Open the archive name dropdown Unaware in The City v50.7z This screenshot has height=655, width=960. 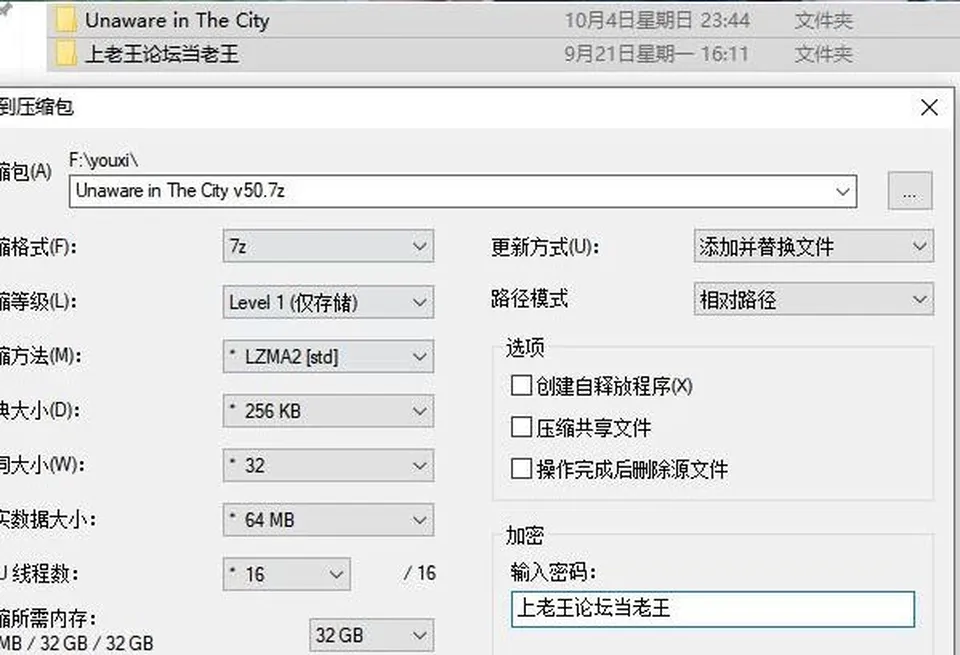point(463,191)
